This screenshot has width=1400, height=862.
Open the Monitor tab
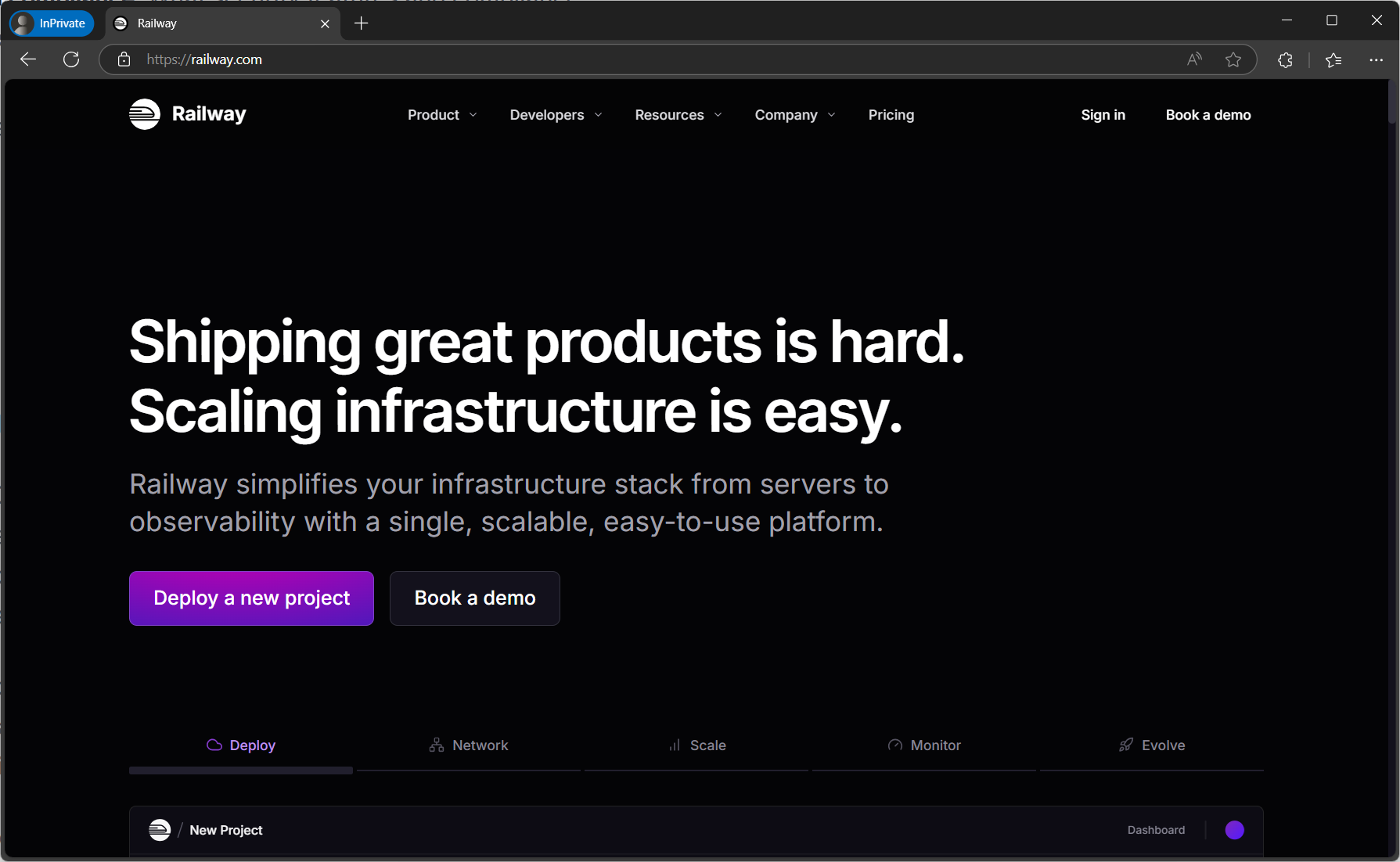(x=924, y=745)
